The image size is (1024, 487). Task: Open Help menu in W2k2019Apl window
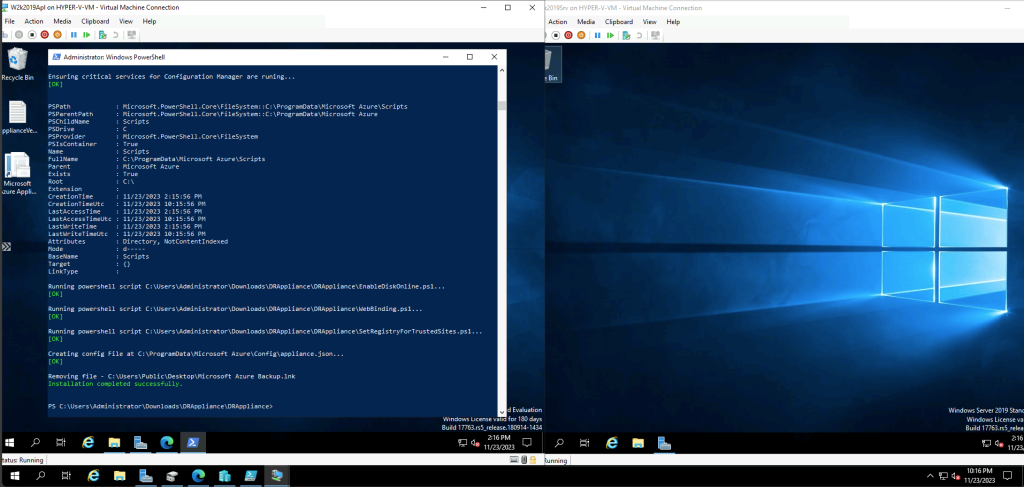pyautogui.click(x=150, y=22)
